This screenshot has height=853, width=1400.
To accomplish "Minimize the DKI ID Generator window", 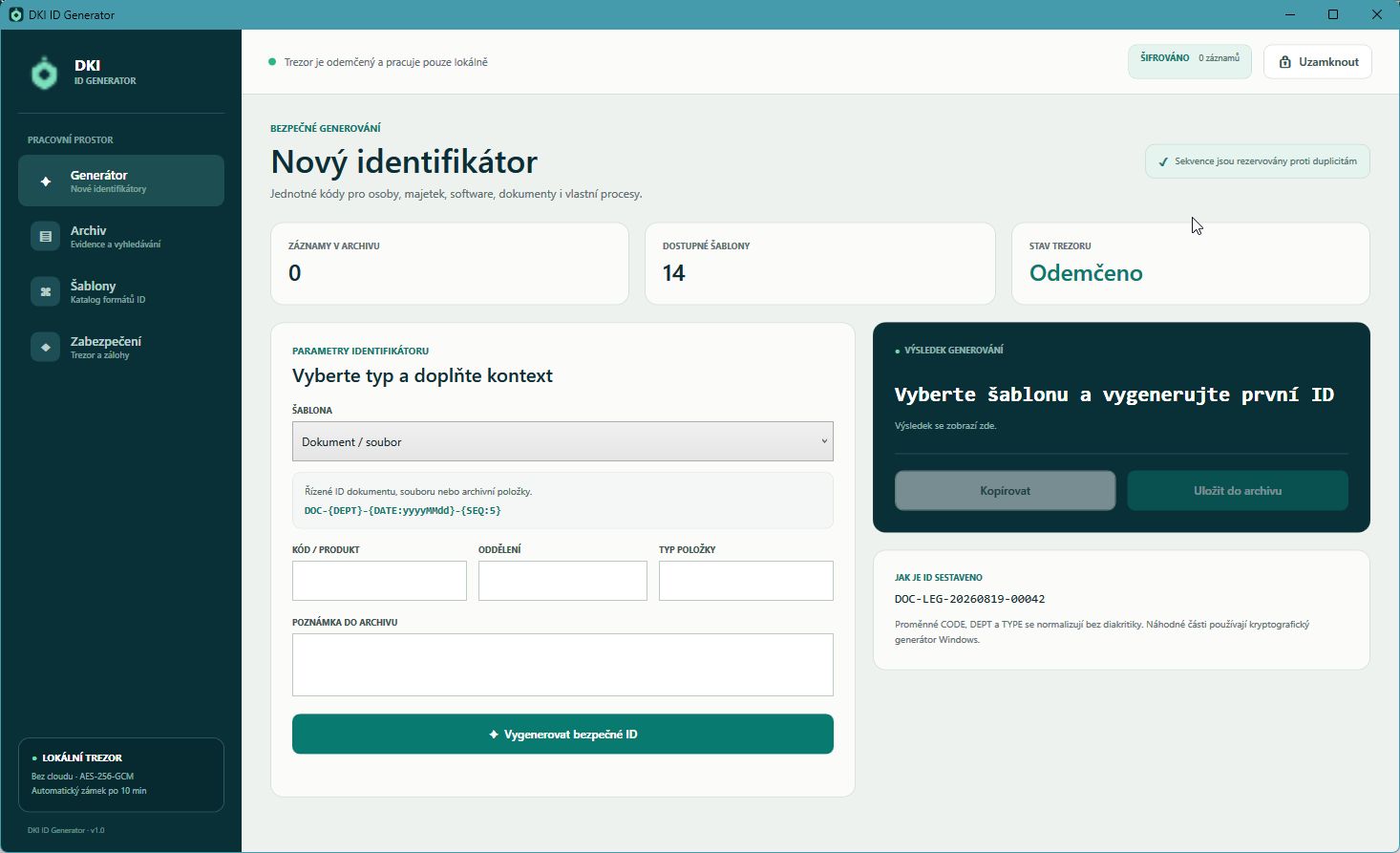I will tap(1289, 14).
